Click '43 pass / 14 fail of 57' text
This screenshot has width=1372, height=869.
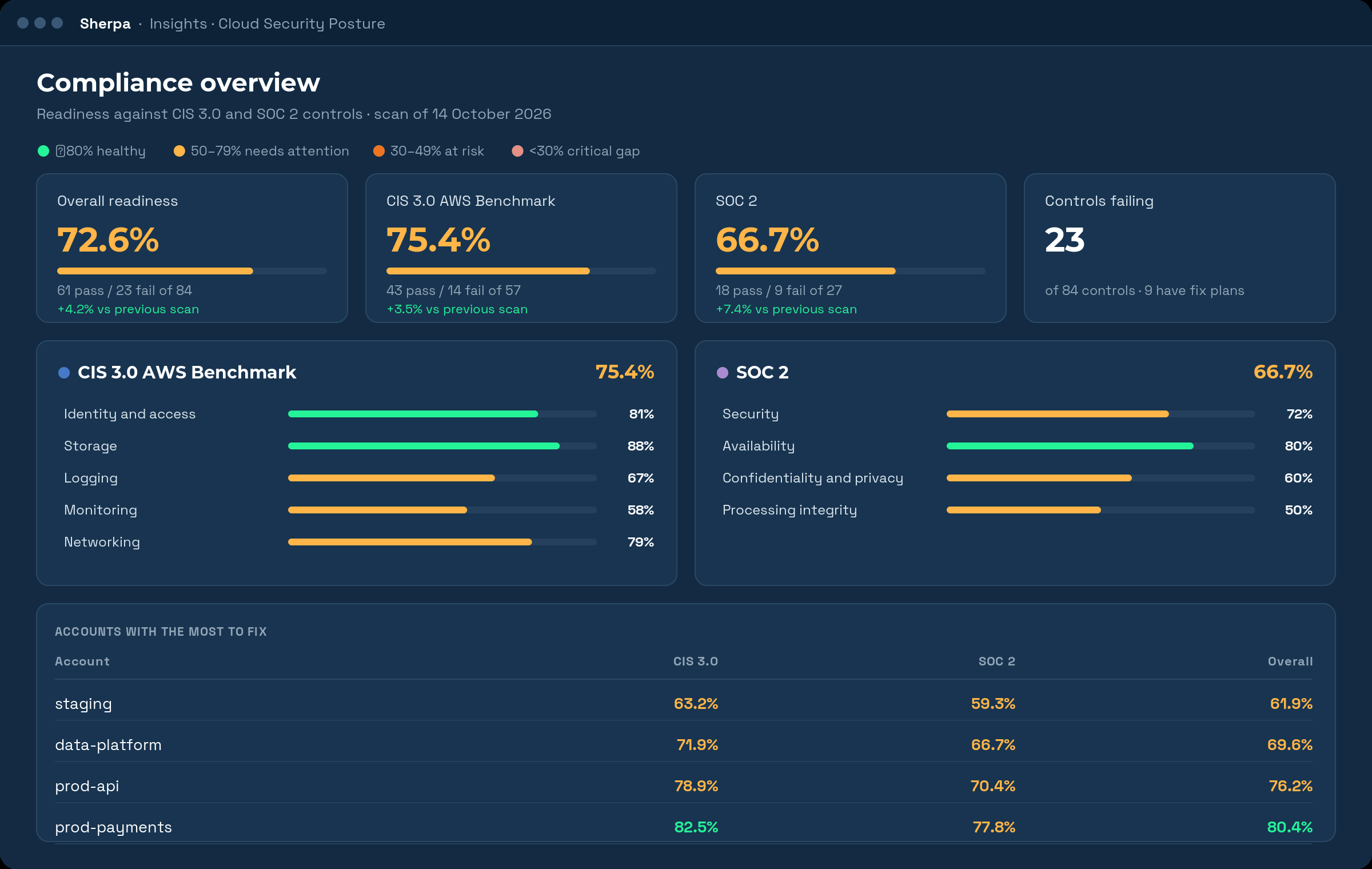453,290
